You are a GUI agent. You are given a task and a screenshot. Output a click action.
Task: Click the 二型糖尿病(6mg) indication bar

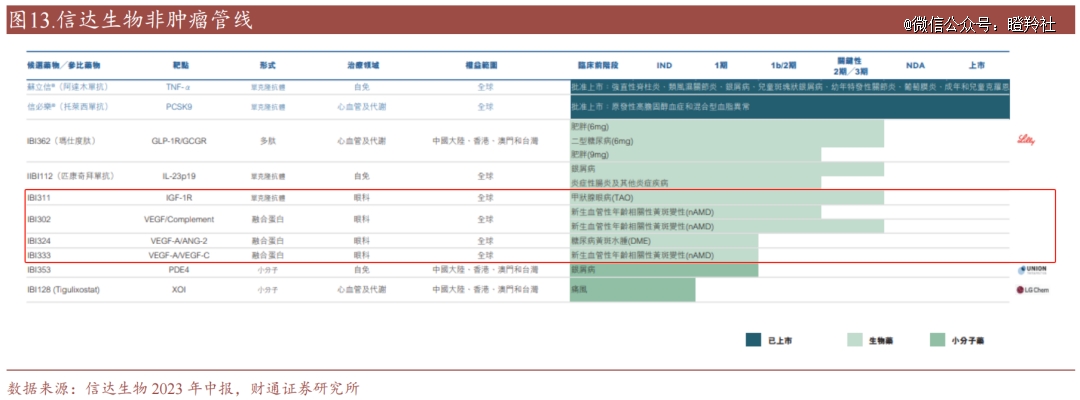(x=727, y=140)
